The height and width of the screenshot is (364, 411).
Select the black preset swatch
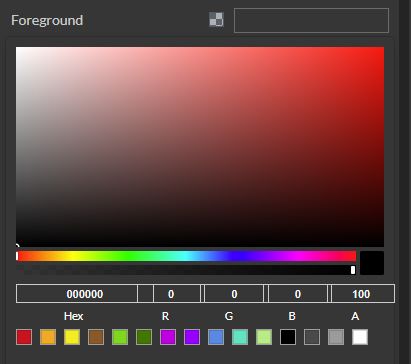pos(288,337)
